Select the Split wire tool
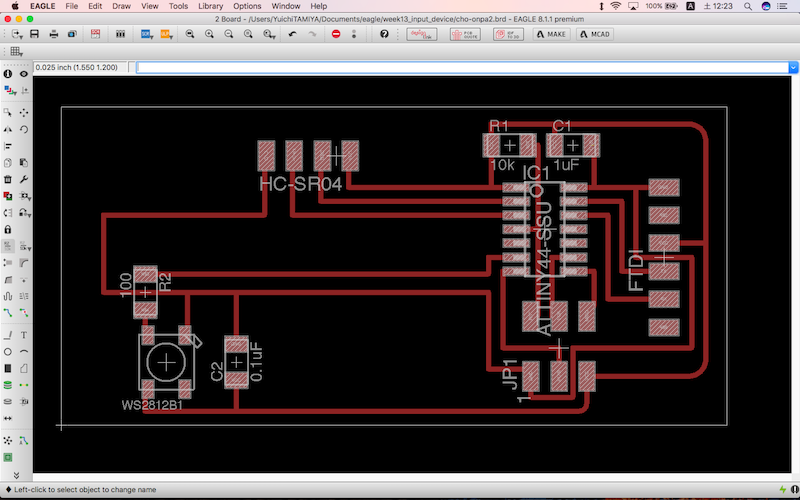800x500 pixels. click(x=8, y=279)
